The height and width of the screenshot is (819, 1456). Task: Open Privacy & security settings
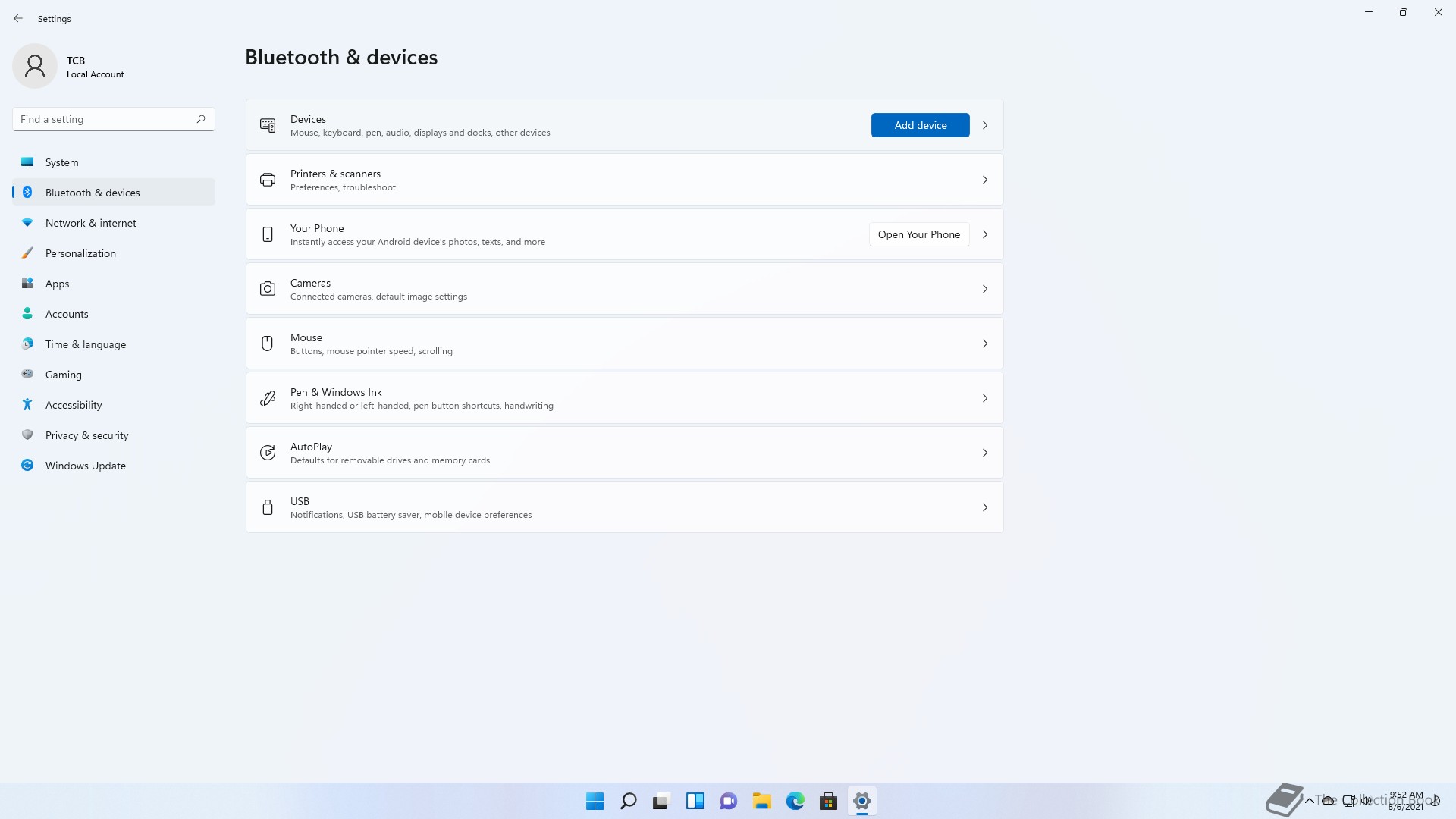(114, 435)
